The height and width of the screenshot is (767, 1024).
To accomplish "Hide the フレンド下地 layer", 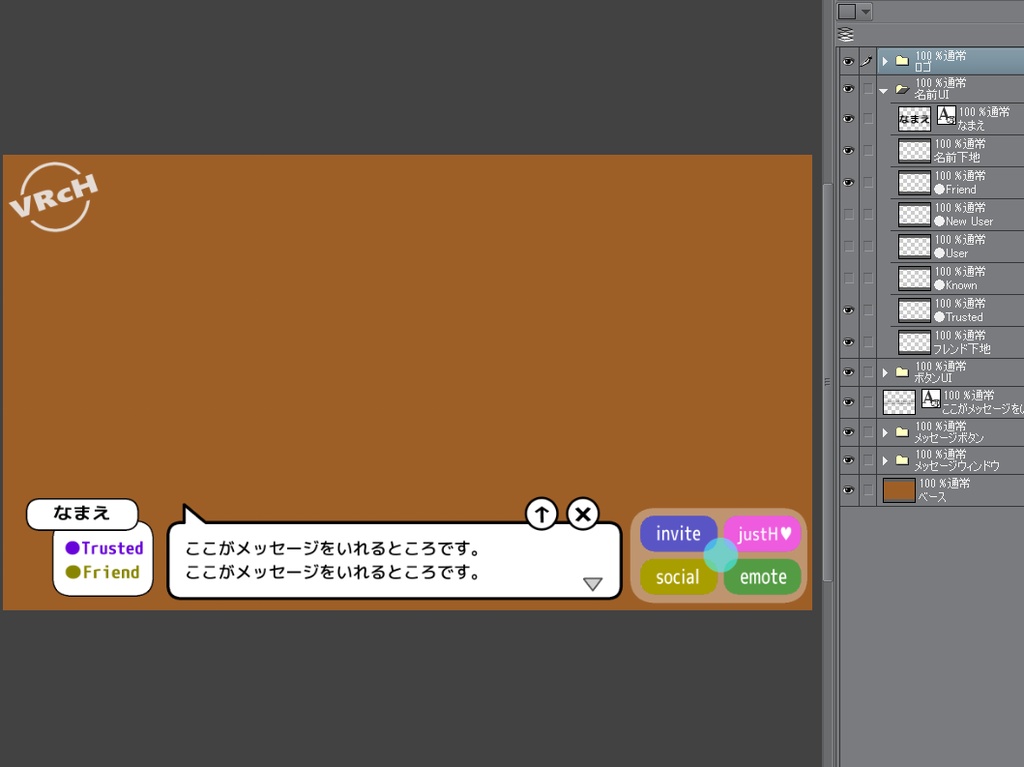I will [x=848, y=342].
